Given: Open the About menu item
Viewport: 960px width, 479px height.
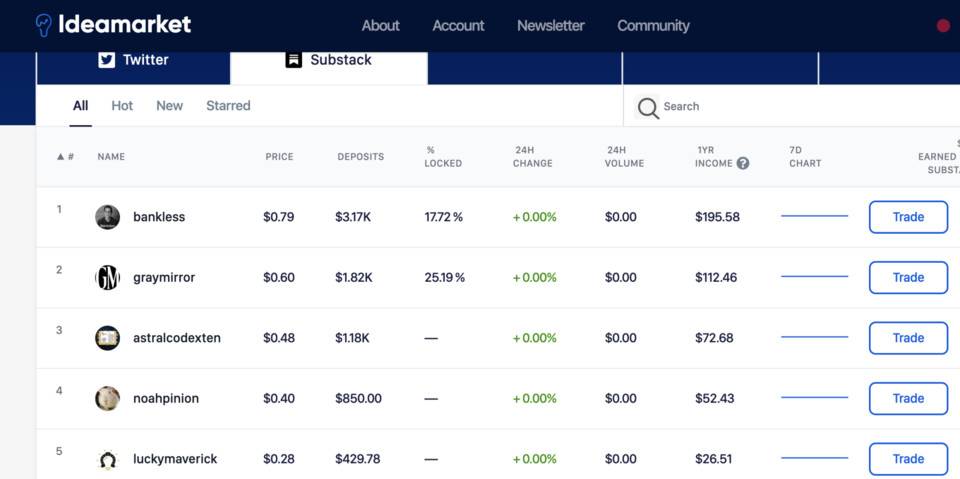Looking at the screenshot, I should 380,26.
